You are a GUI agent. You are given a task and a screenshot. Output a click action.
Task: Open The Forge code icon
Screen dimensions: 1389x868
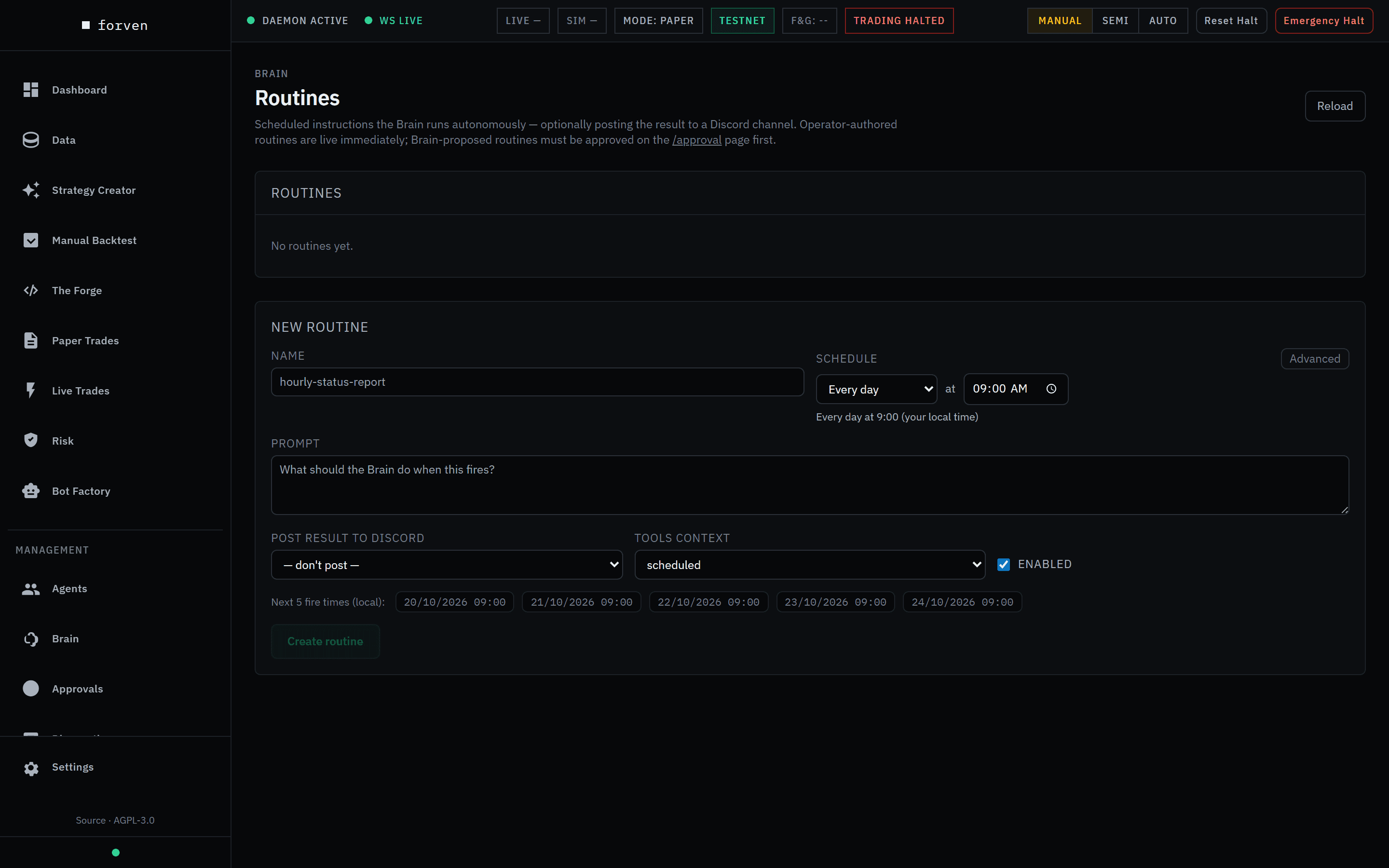[31, 290]
